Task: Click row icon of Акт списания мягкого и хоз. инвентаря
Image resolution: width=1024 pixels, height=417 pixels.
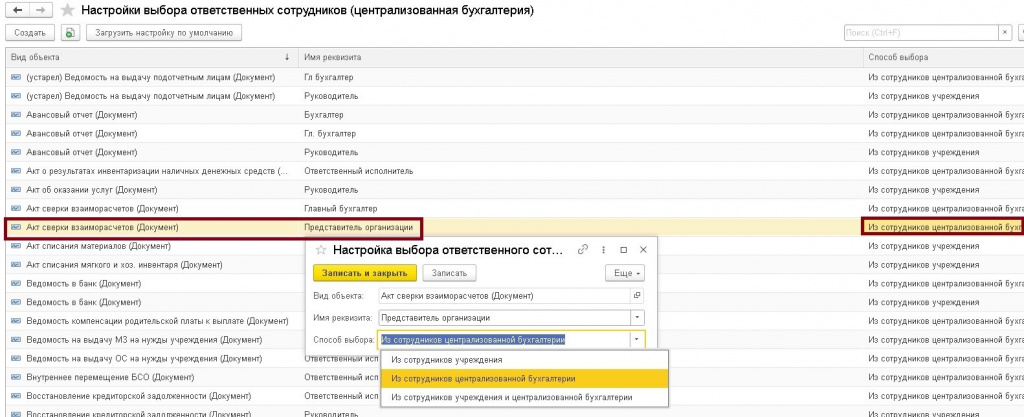Action: click(x=16, y=265)
